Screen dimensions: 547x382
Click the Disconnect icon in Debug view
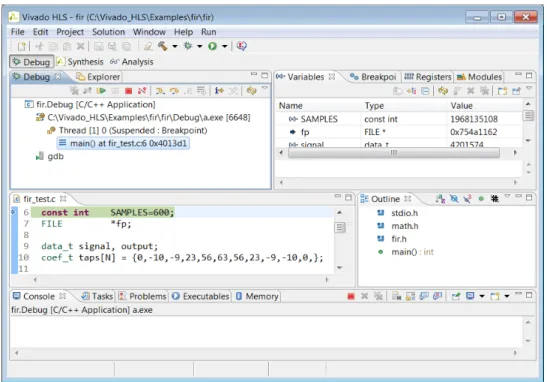click(x=142, y=91)
